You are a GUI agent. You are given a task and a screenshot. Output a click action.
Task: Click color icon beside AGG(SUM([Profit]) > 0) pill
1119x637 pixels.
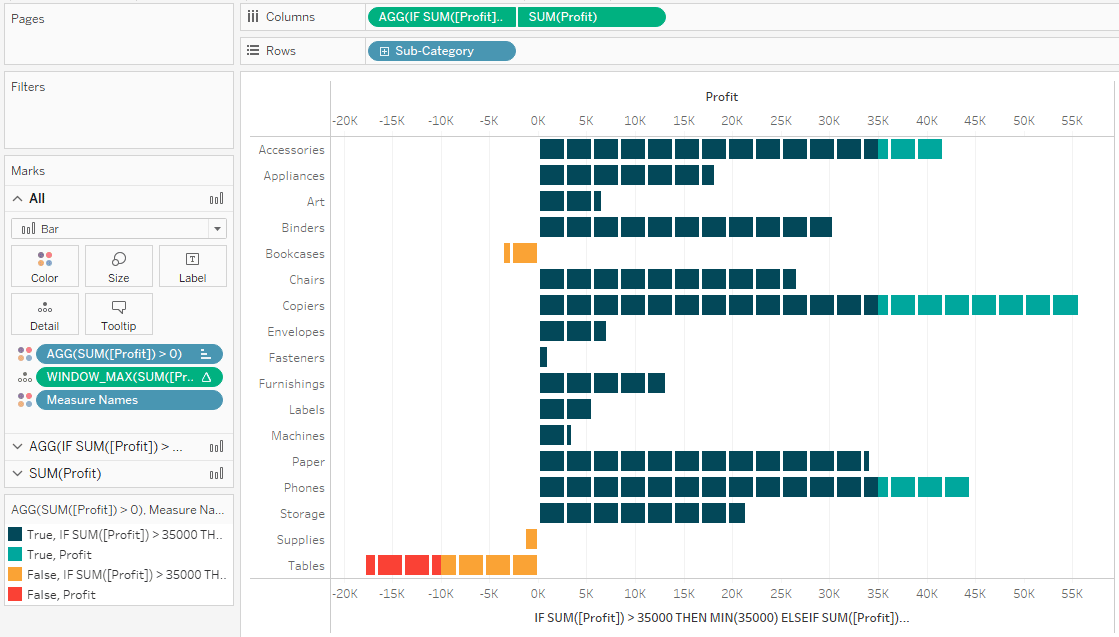pos(25,354)
